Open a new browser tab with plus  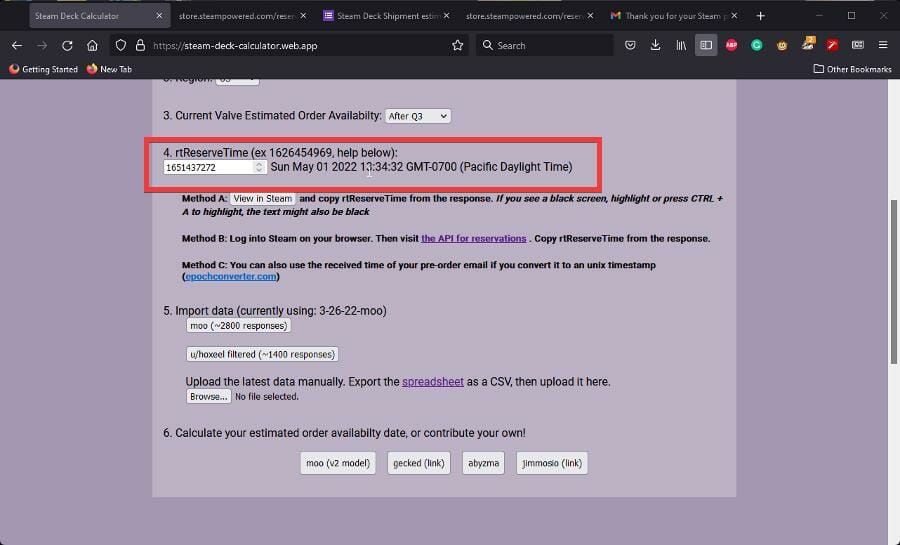coord(761,16)
